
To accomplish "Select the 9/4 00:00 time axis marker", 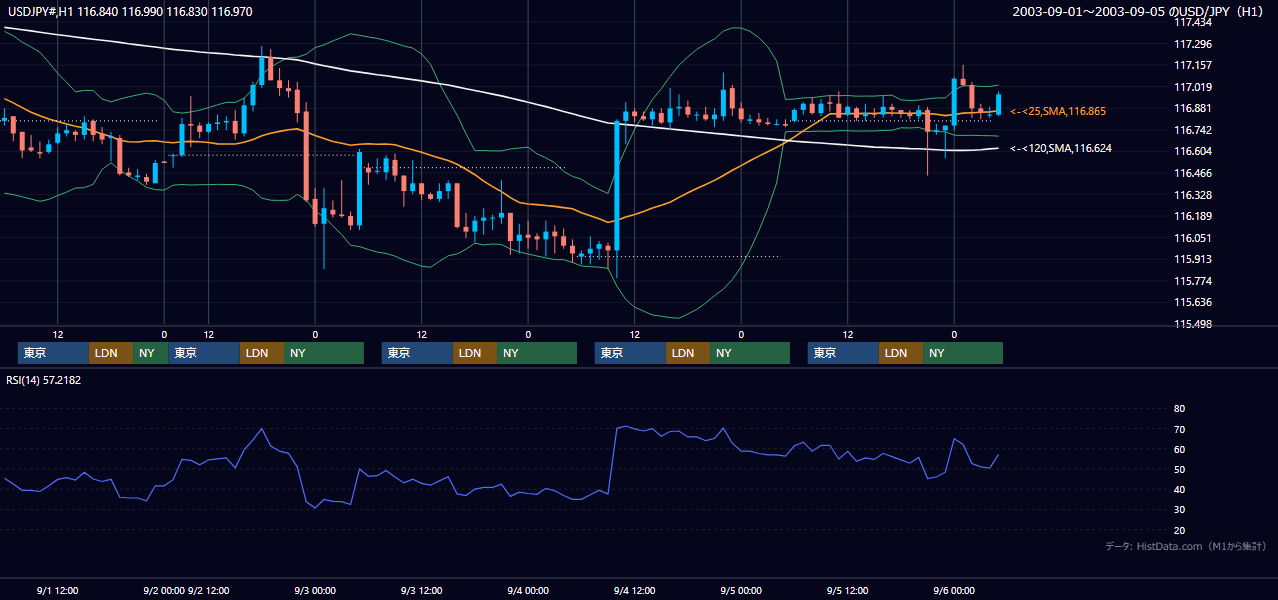I will click(528, 590).
